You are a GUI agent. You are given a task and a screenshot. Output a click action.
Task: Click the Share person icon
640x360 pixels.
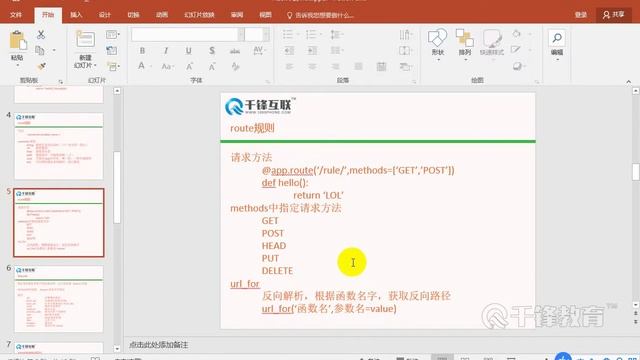(x=606, y=15)
